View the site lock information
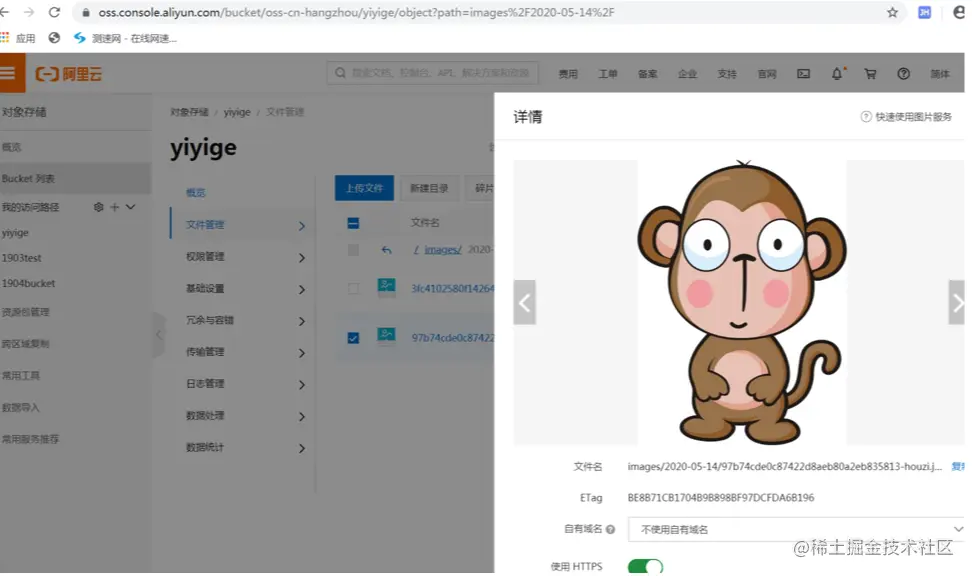972x576 pixels. click(86, 12)
